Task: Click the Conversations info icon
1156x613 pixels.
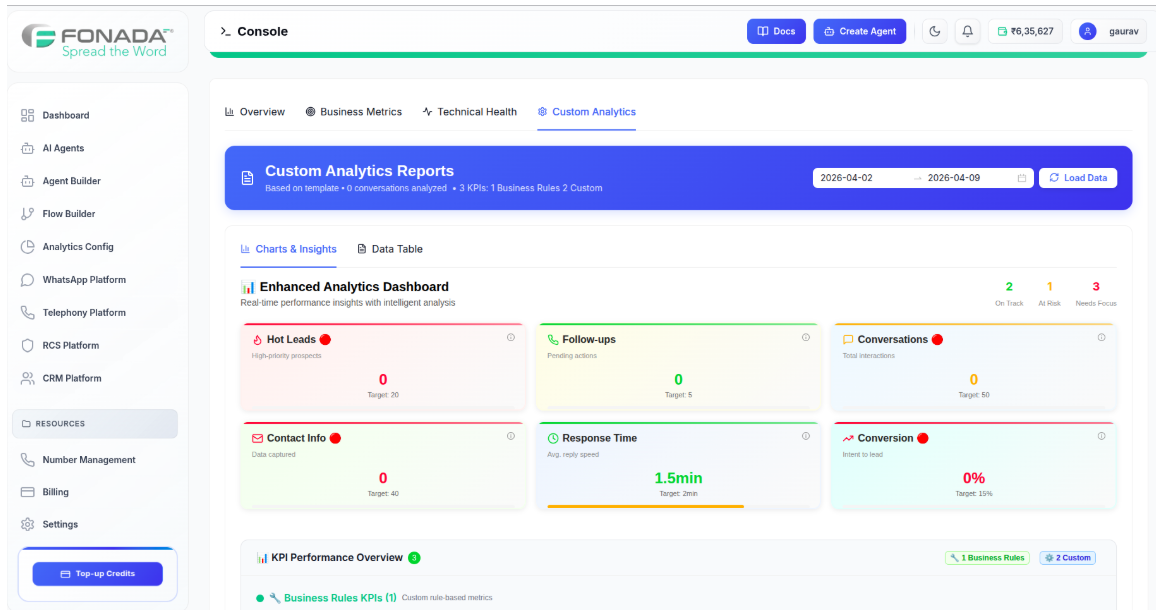Action: tap(1101, 338)
